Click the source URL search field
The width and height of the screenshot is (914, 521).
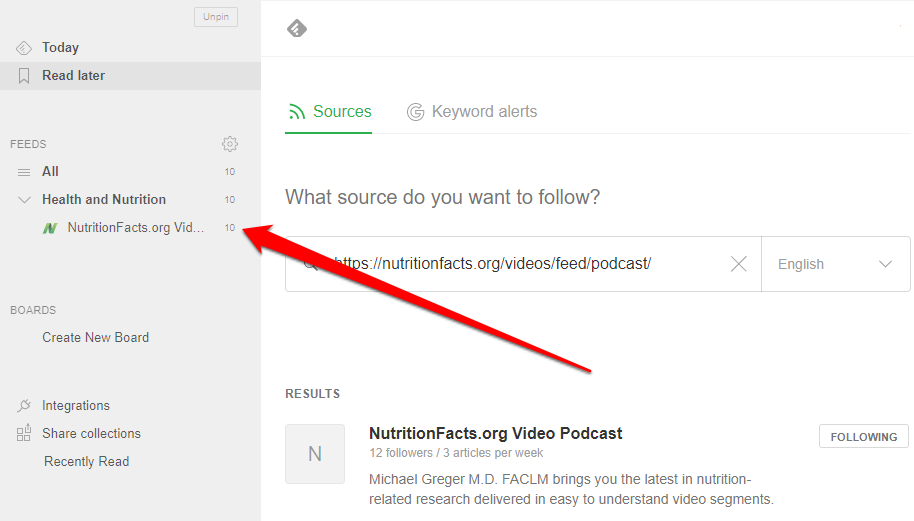pyautogui.click(x=520, y=264)
